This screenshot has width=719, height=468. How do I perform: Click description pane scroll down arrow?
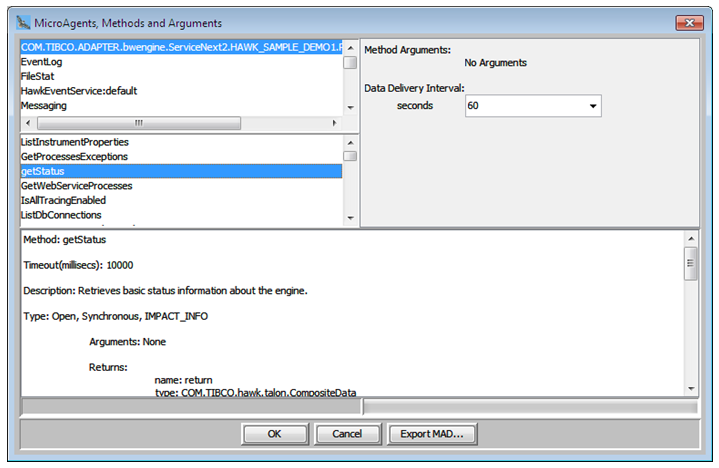691,389
